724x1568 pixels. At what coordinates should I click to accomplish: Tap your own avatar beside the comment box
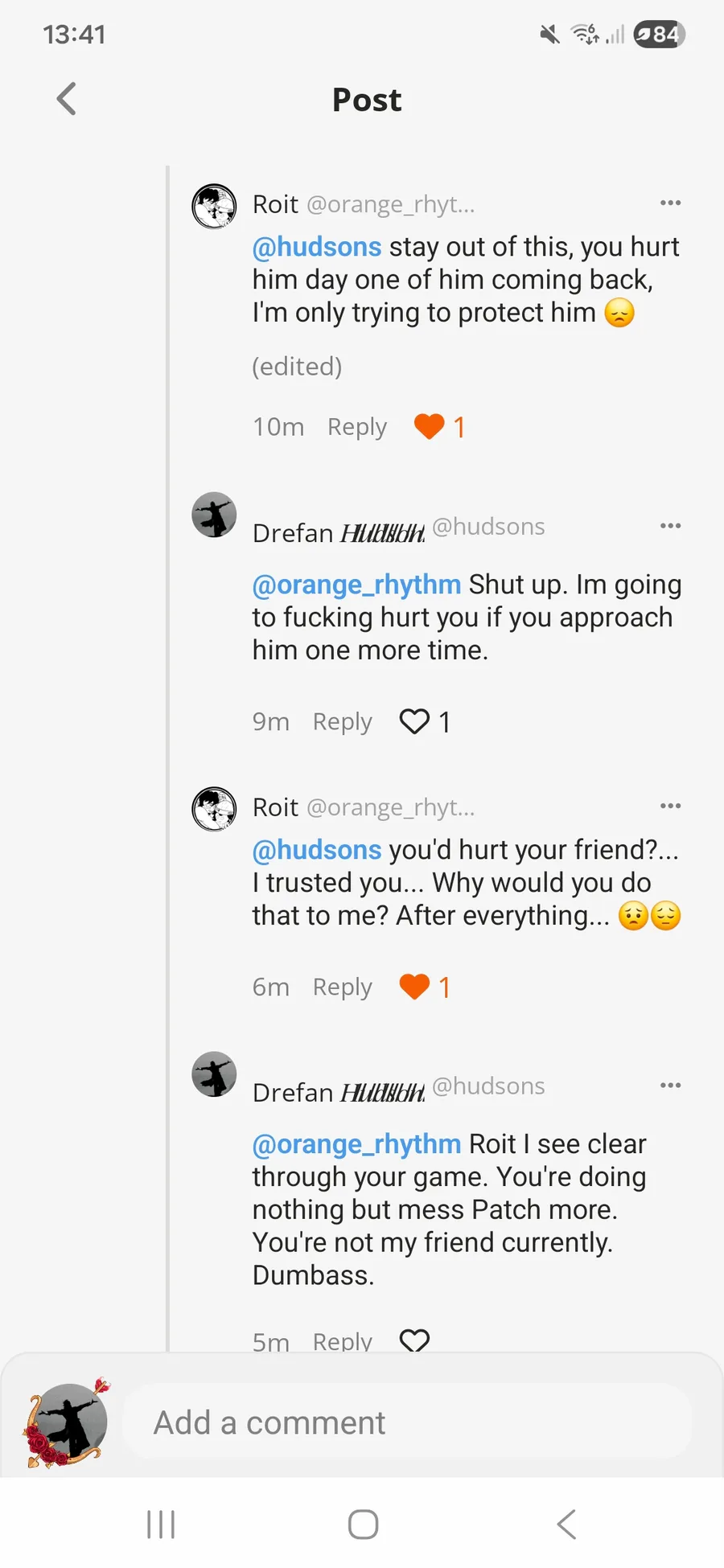(67, 1422)
